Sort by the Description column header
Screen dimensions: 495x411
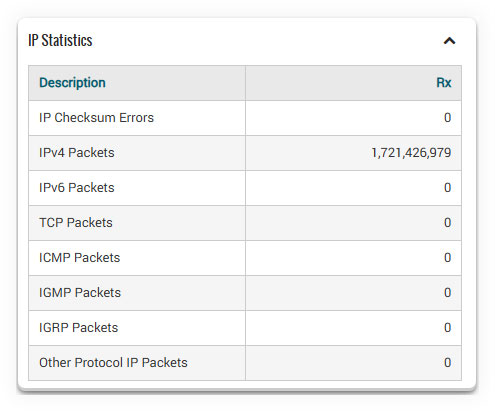point(72,83)
